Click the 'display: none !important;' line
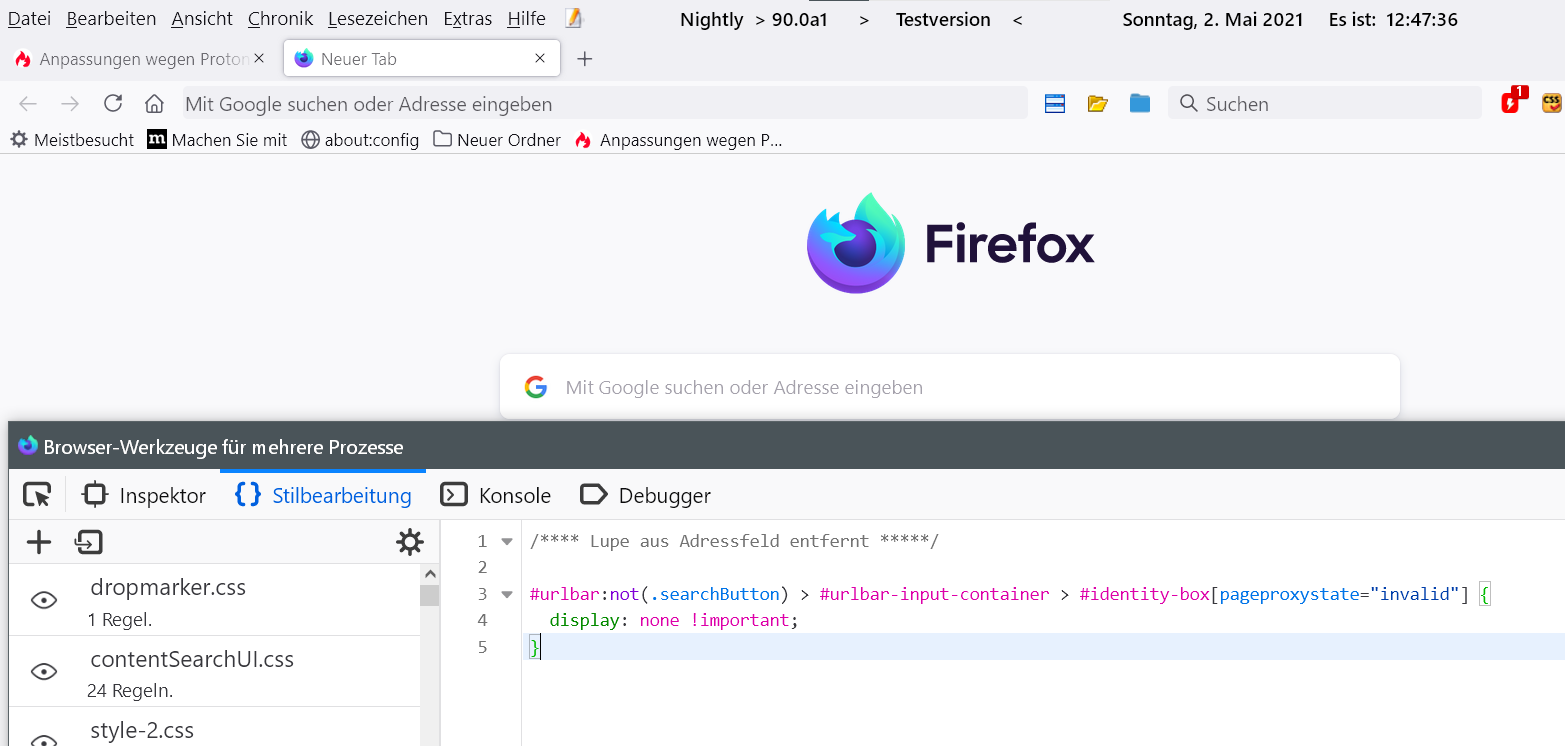 point(675,620)
